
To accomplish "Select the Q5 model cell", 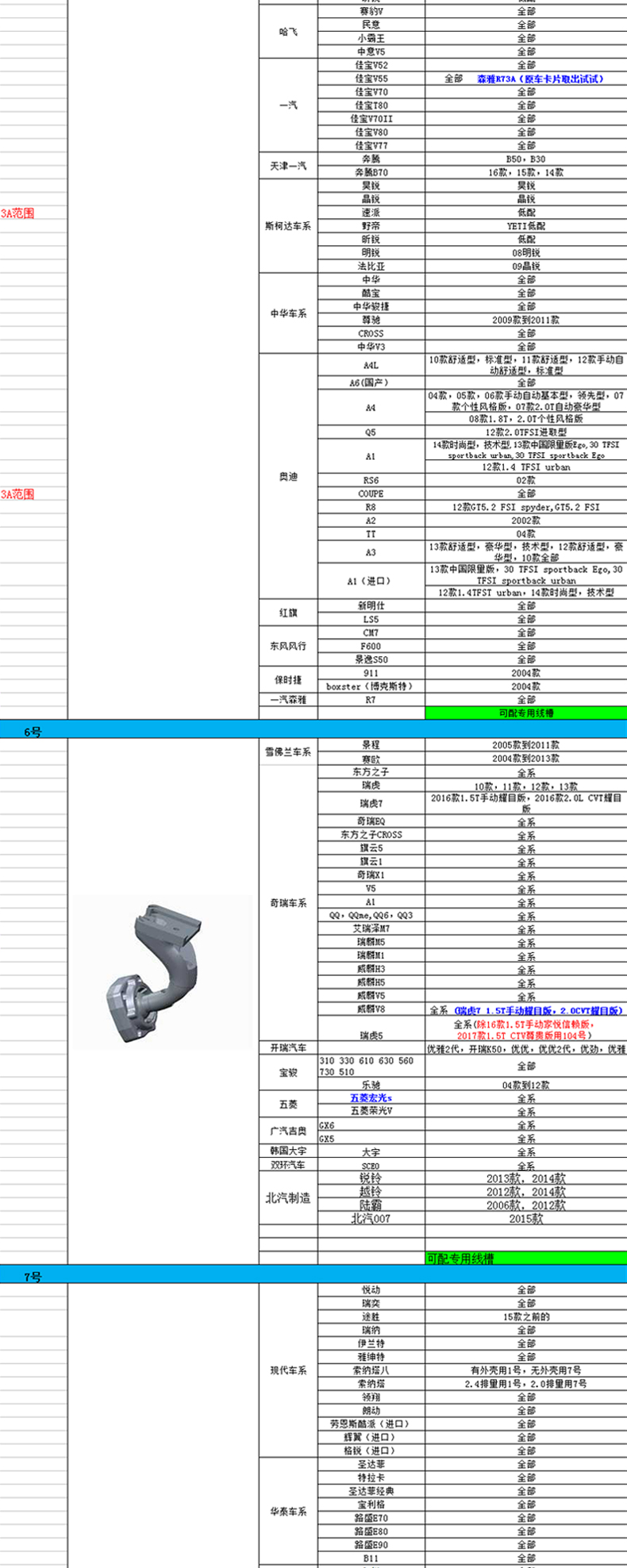I will pyautogui.click(x=371, y=432).
